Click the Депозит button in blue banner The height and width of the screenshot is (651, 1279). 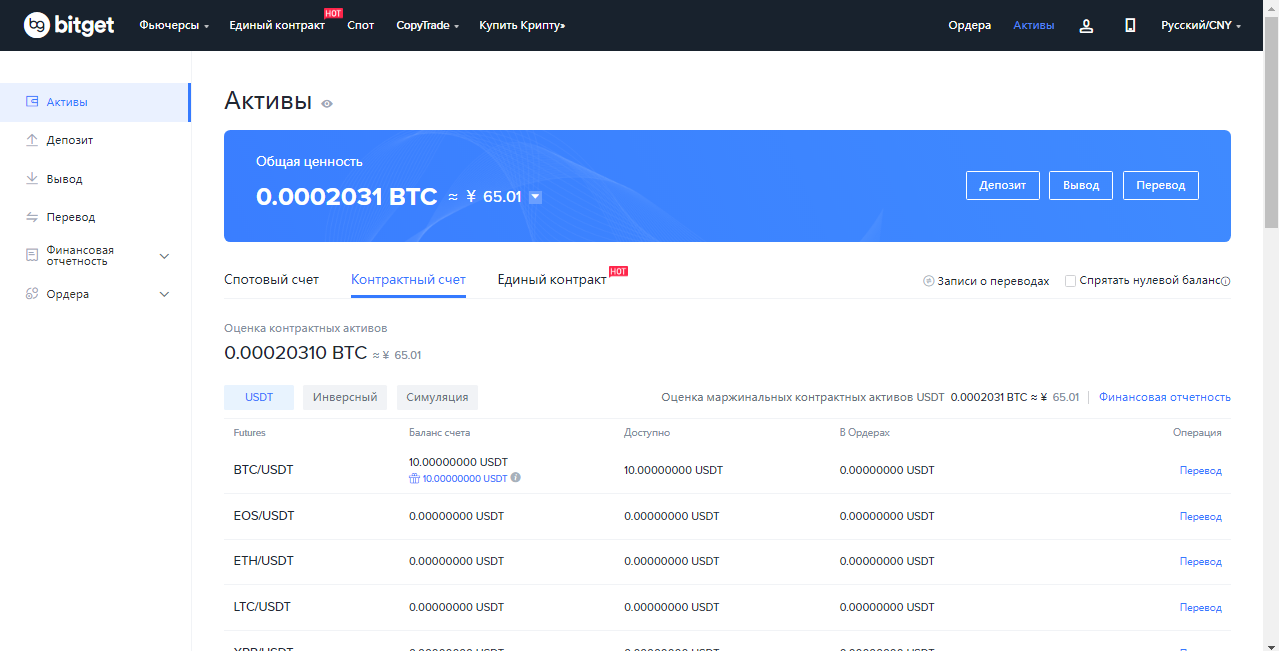point(1003,185)
